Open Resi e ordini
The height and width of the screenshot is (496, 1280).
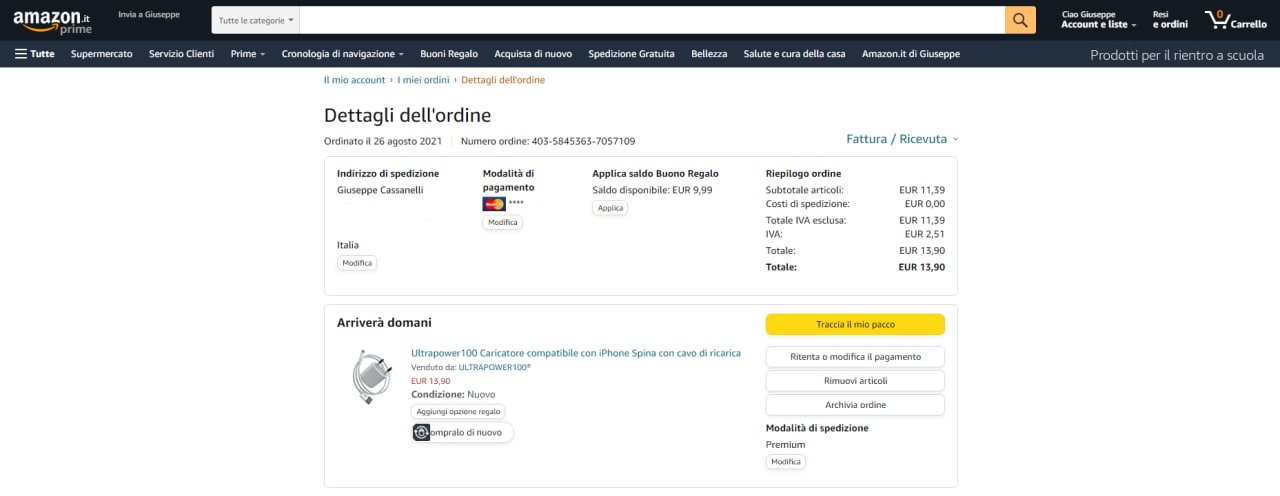(x=1170, y=20)
